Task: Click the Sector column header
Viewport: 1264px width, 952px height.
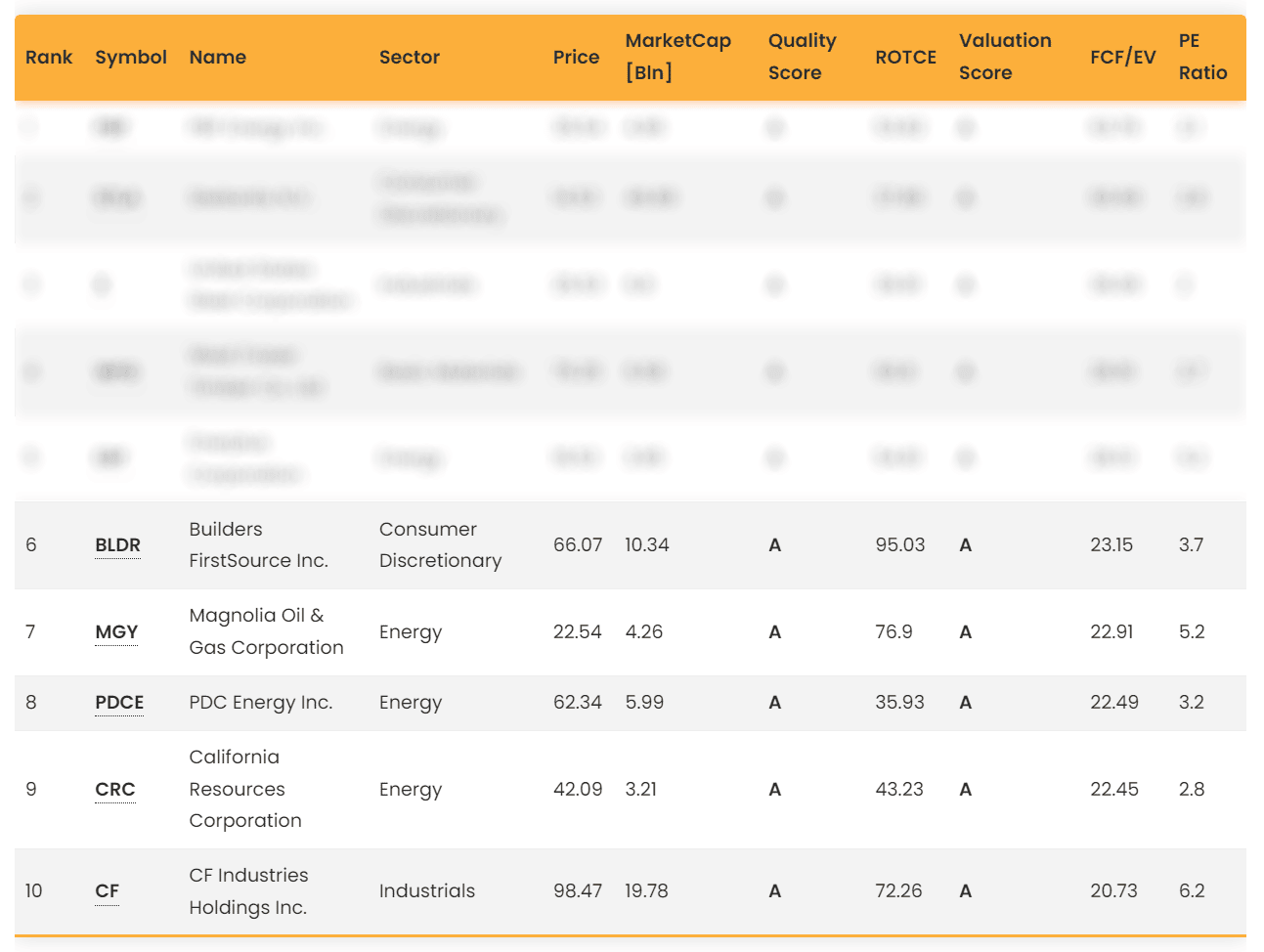Action: click(x=409, y=58)
